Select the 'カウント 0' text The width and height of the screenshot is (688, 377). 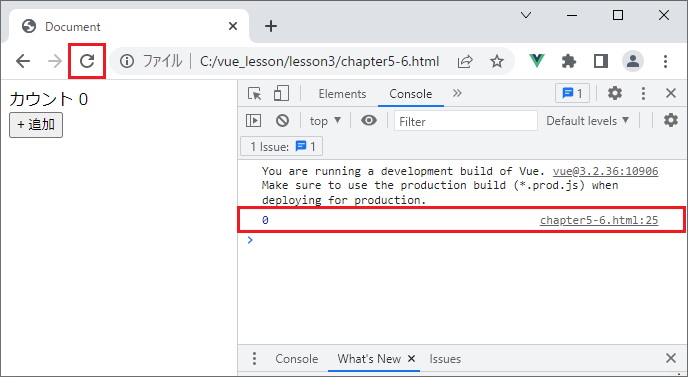[x=49, y=99]
